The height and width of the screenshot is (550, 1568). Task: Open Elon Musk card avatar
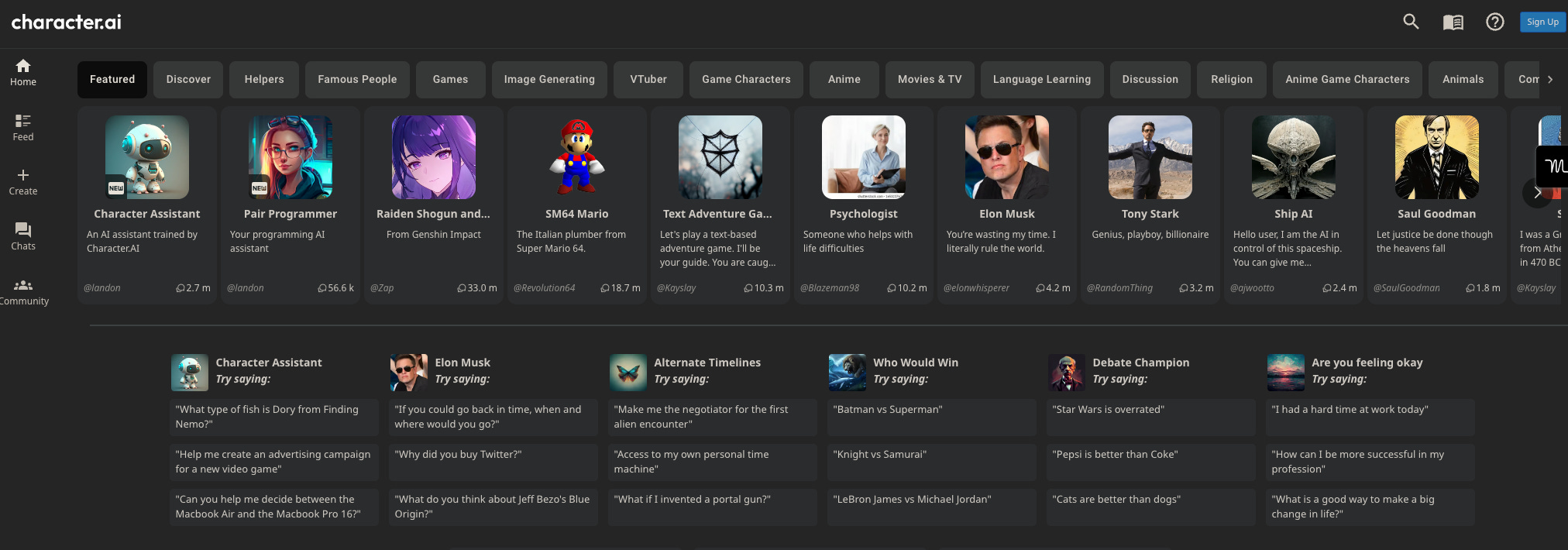pos(1007,157)
